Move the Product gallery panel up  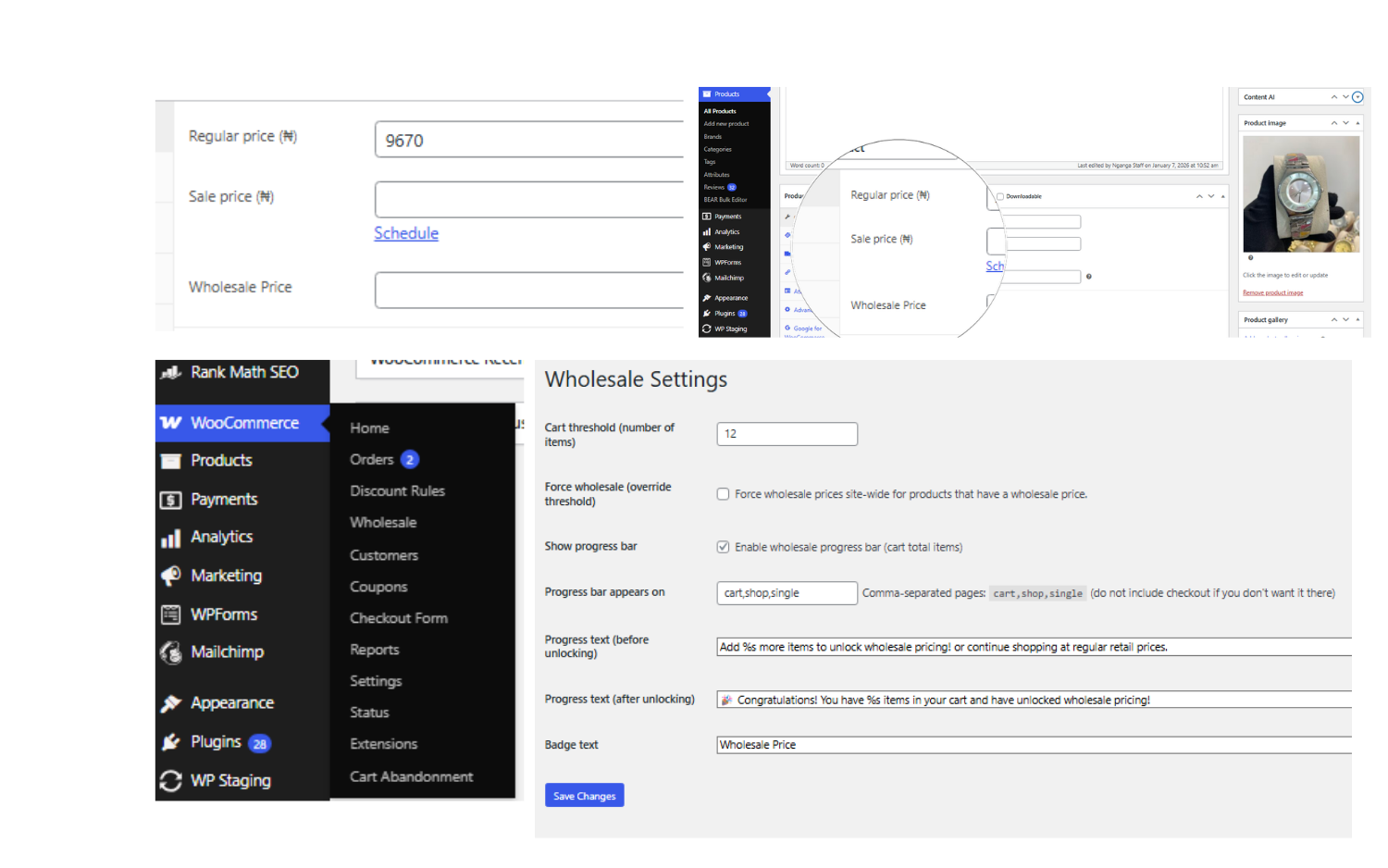click(x=1333, y=320)
